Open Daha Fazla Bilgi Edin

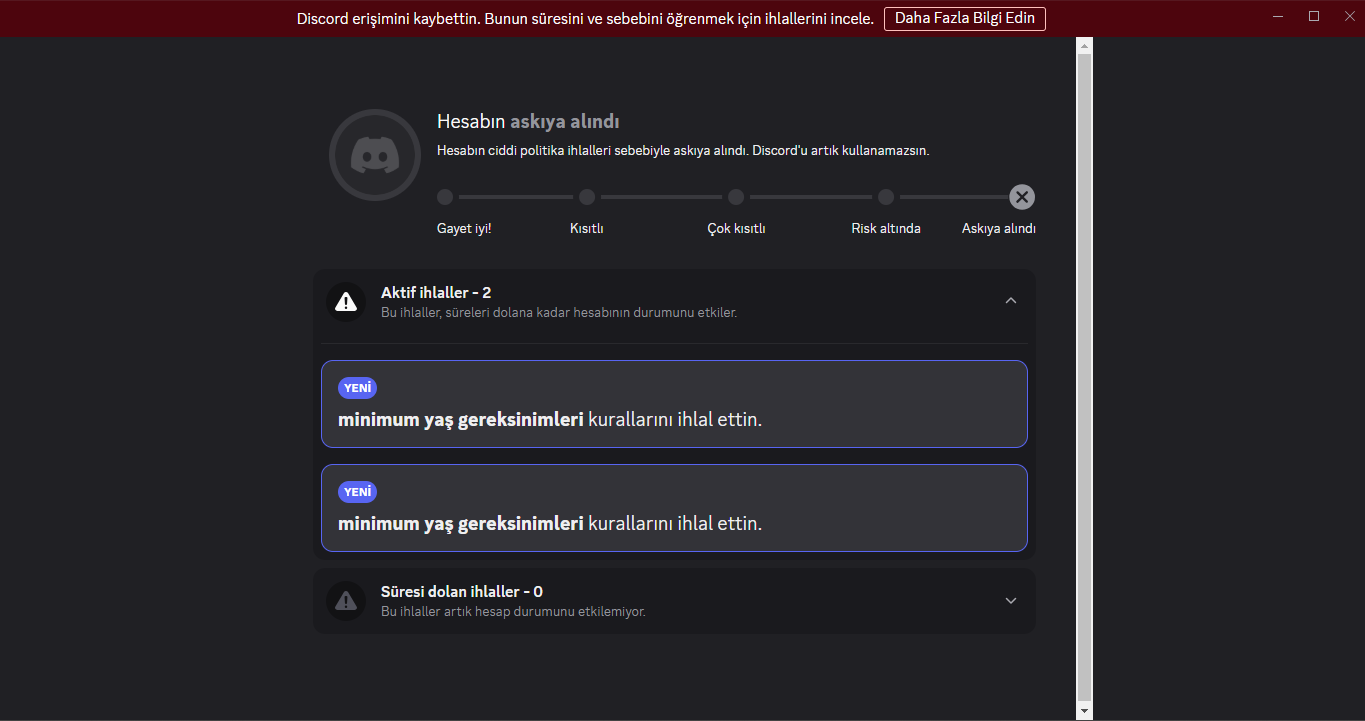pos(965,18)
